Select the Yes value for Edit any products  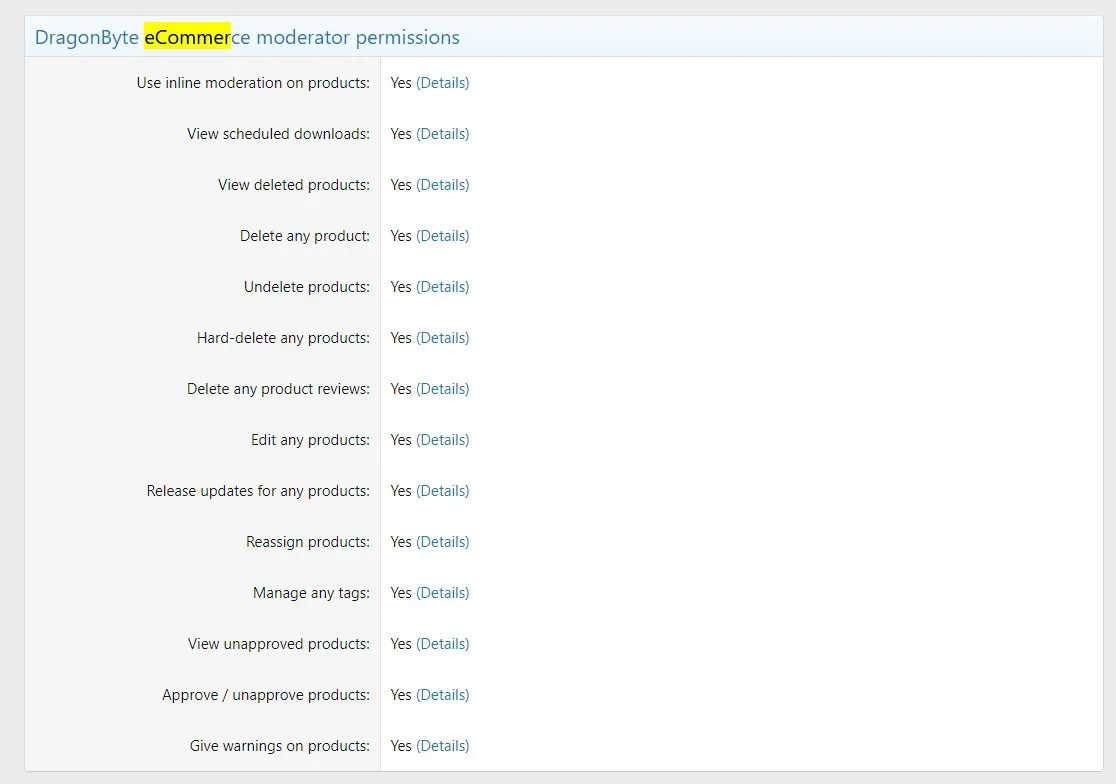pos(401,440)
